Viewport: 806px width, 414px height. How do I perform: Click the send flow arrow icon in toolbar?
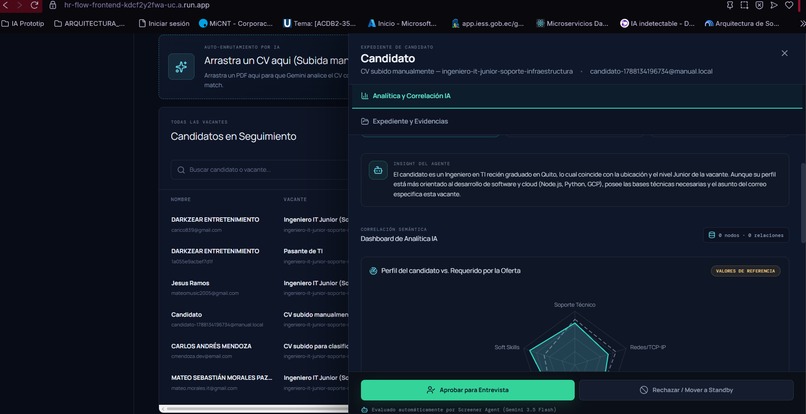774,5
